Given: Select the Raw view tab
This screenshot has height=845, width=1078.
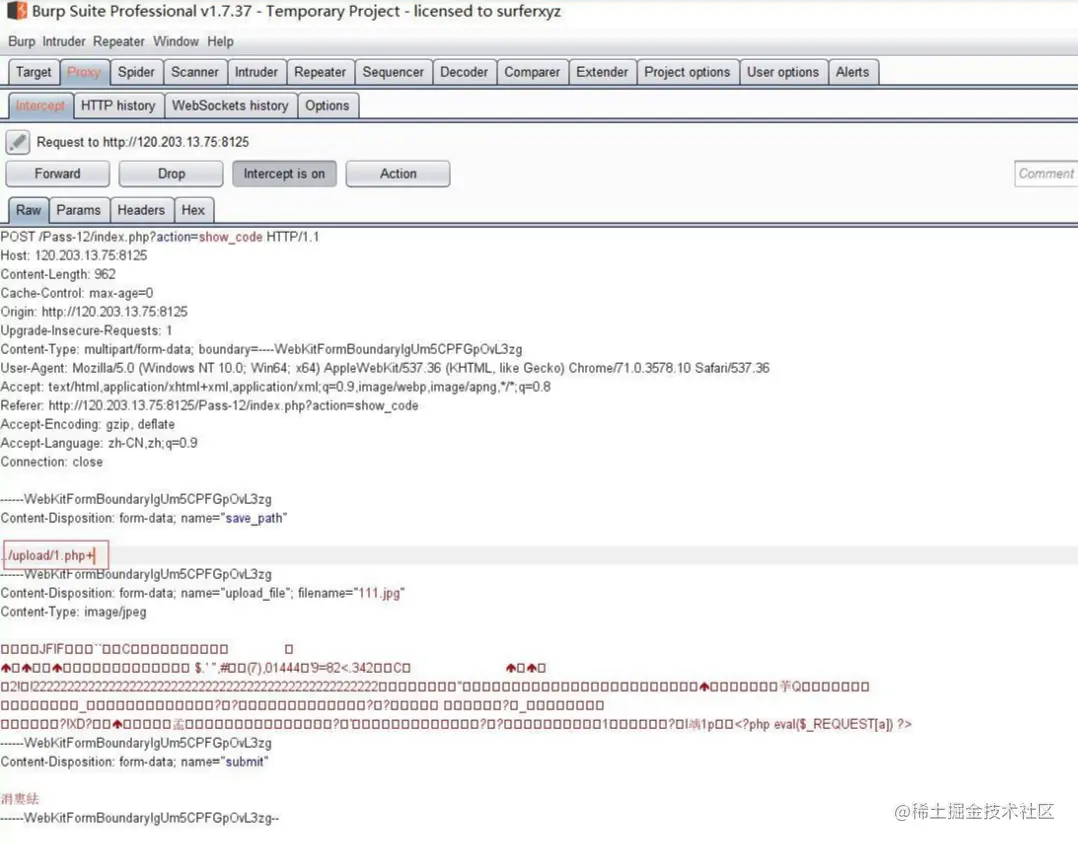Looking at the screenshot, I should (28, 210).
